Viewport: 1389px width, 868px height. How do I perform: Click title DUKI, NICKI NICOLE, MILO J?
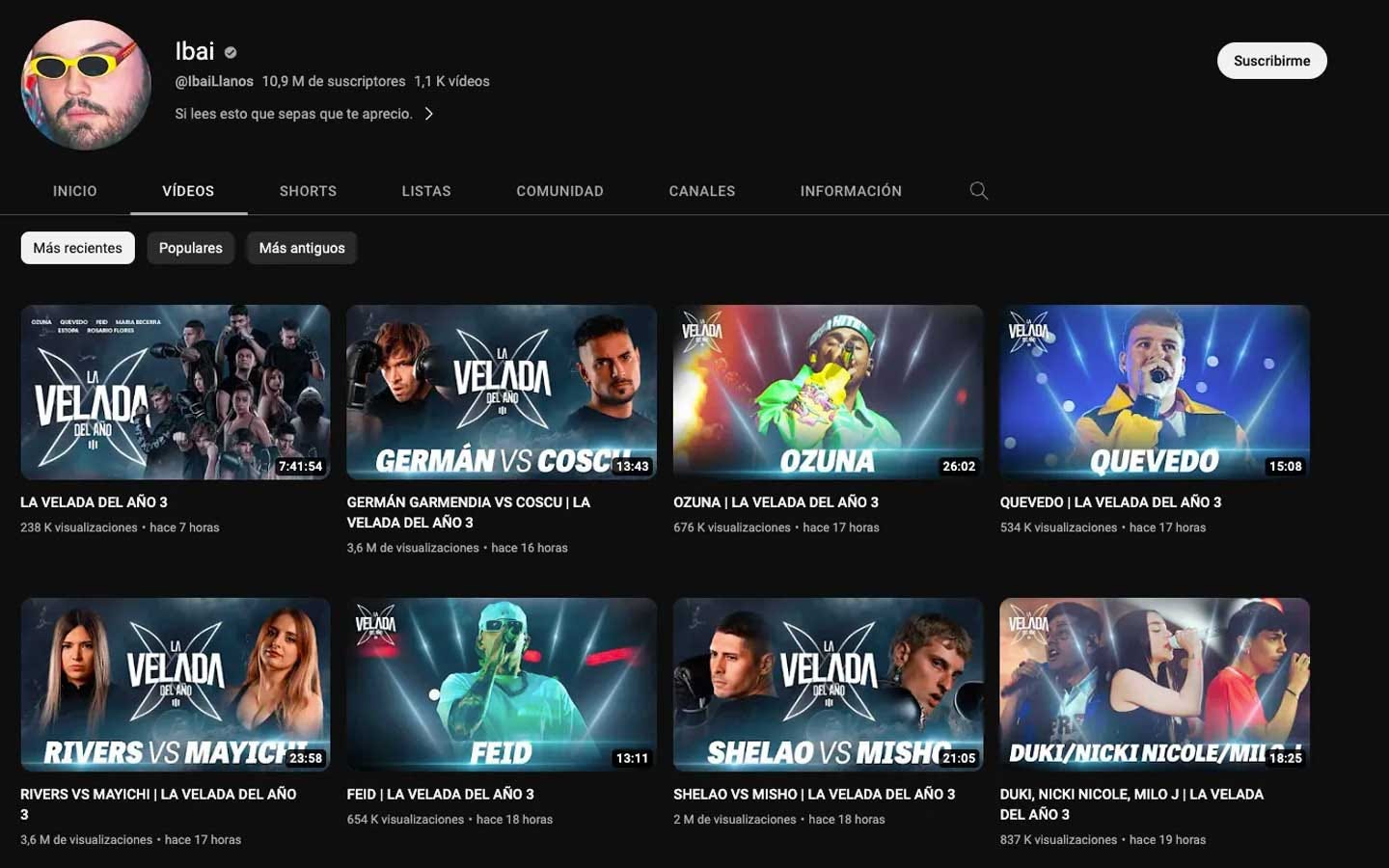[1131, 804]
